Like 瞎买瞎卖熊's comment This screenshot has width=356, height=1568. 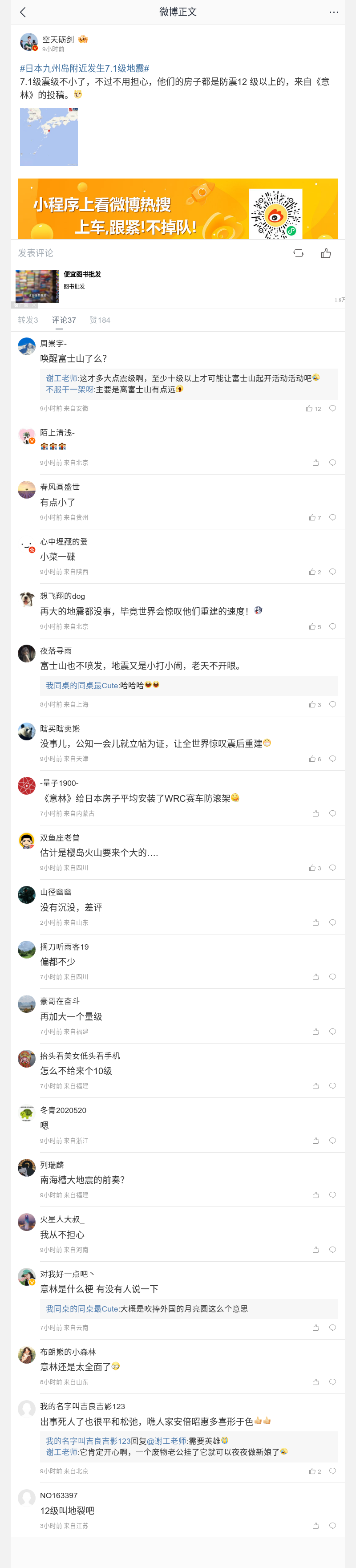pyautogui.click(x=312, y=759)
